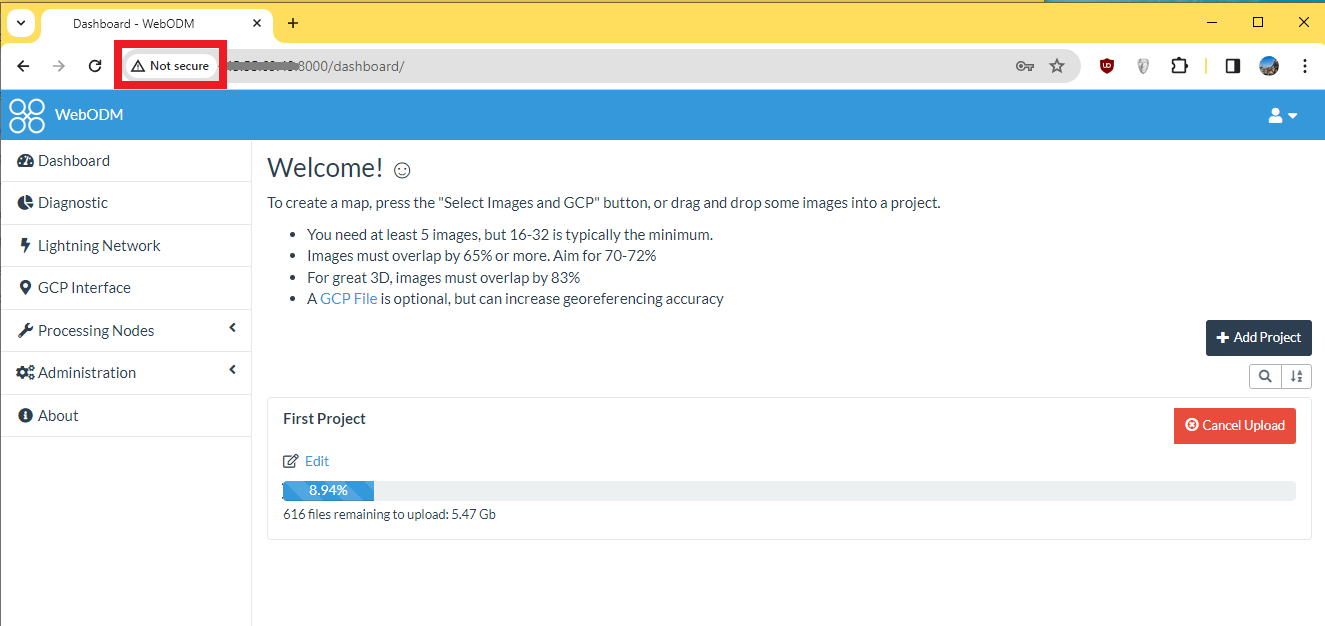1325x626 pixels.
Task: Inspect the Not secure site warning
Action: [171, 65]
